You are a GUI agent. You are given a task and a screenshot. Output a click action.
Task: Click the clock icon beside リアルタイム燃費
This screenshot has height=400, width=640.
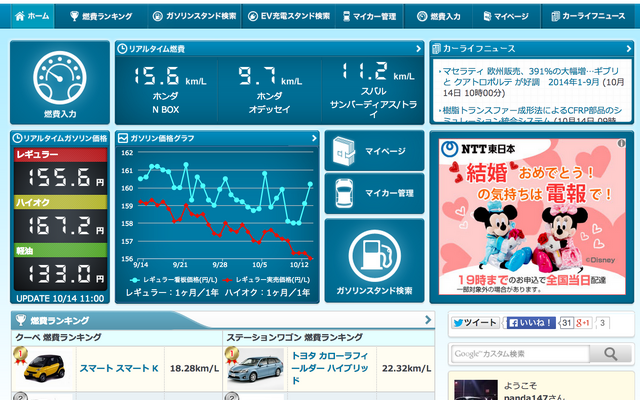122,49
